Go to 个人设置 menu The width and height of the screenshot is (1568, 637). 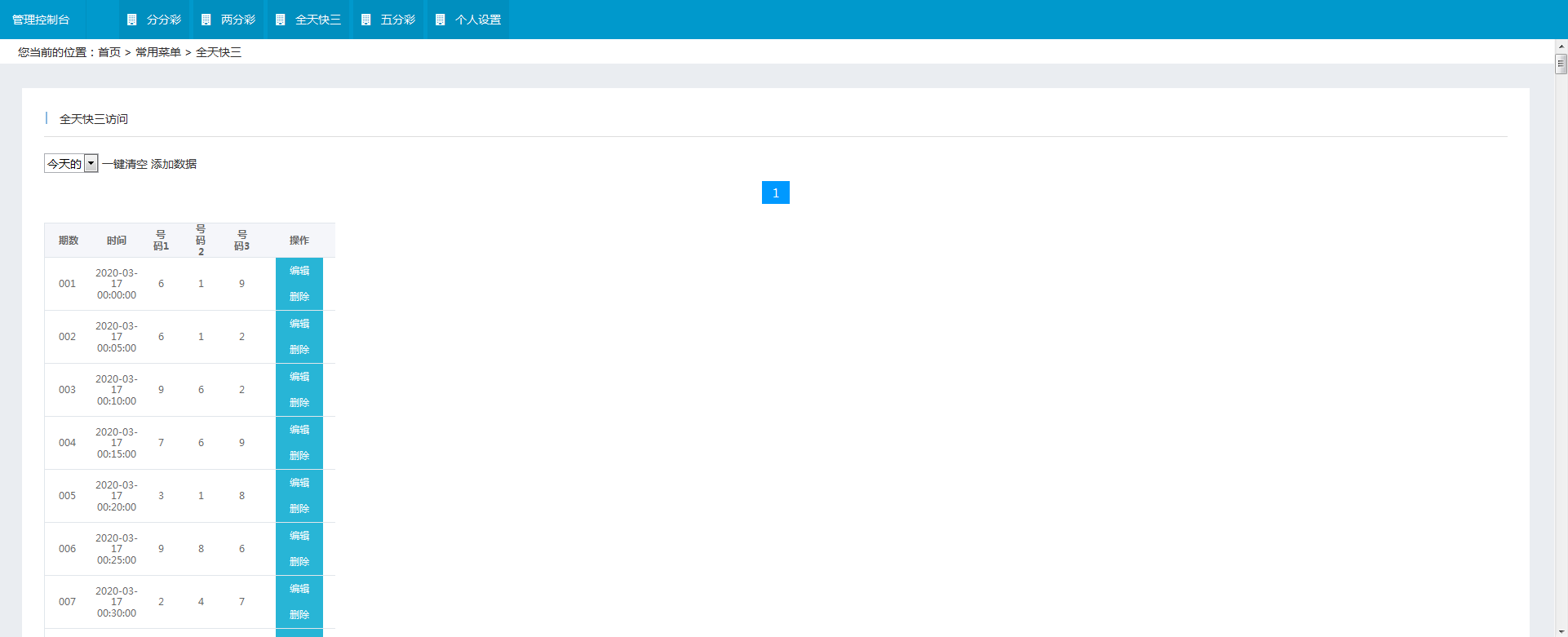[x=477, y=20]
